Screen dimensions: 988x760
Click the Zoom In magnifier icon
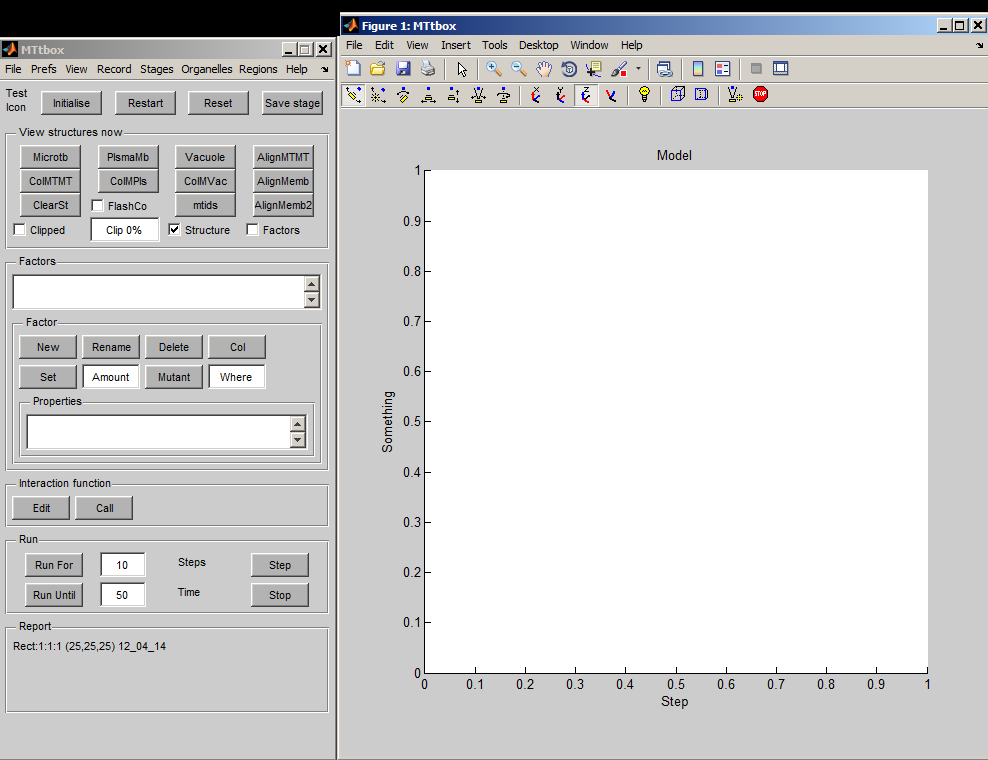pyautogui.click(x=494, y=69)
